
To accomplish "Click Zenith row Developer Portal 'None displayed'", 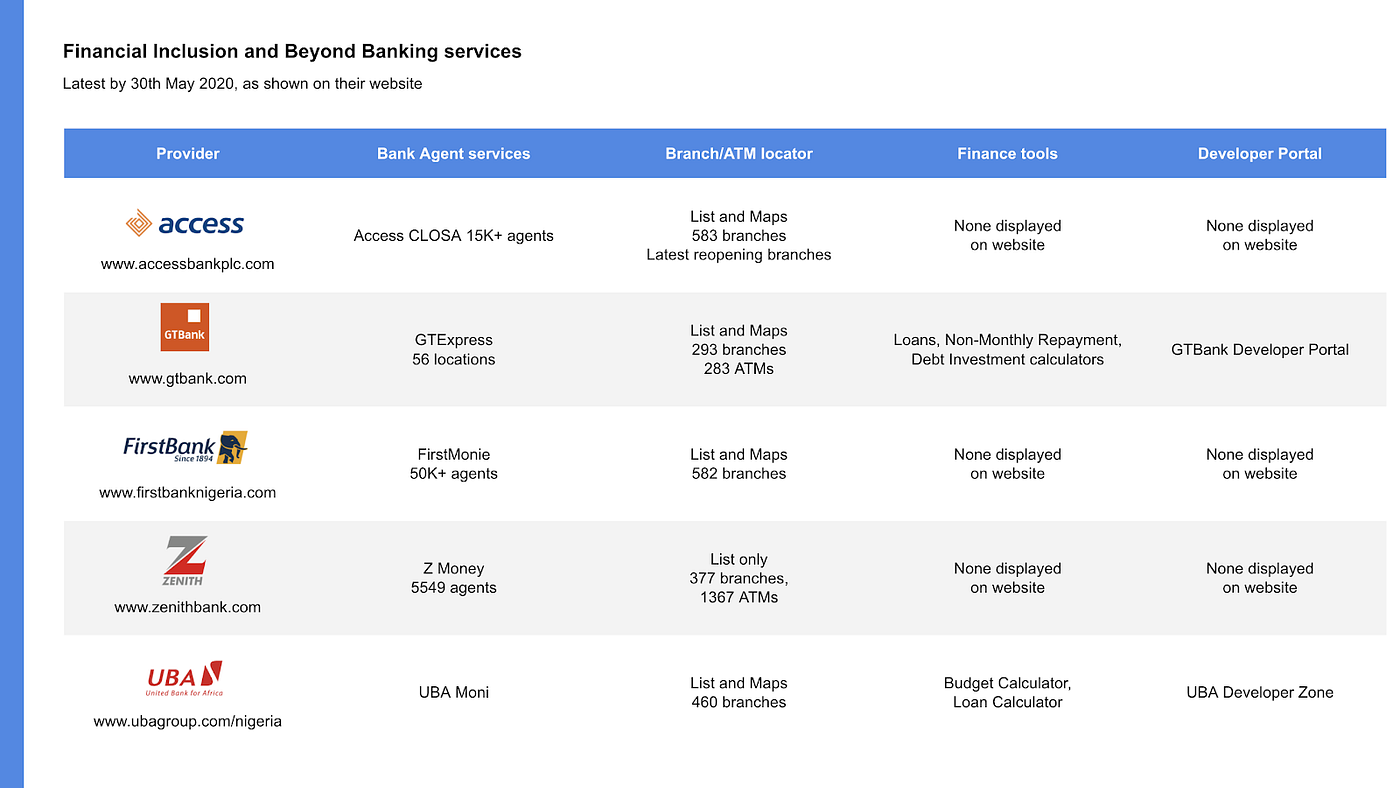I will (1260, 578).
